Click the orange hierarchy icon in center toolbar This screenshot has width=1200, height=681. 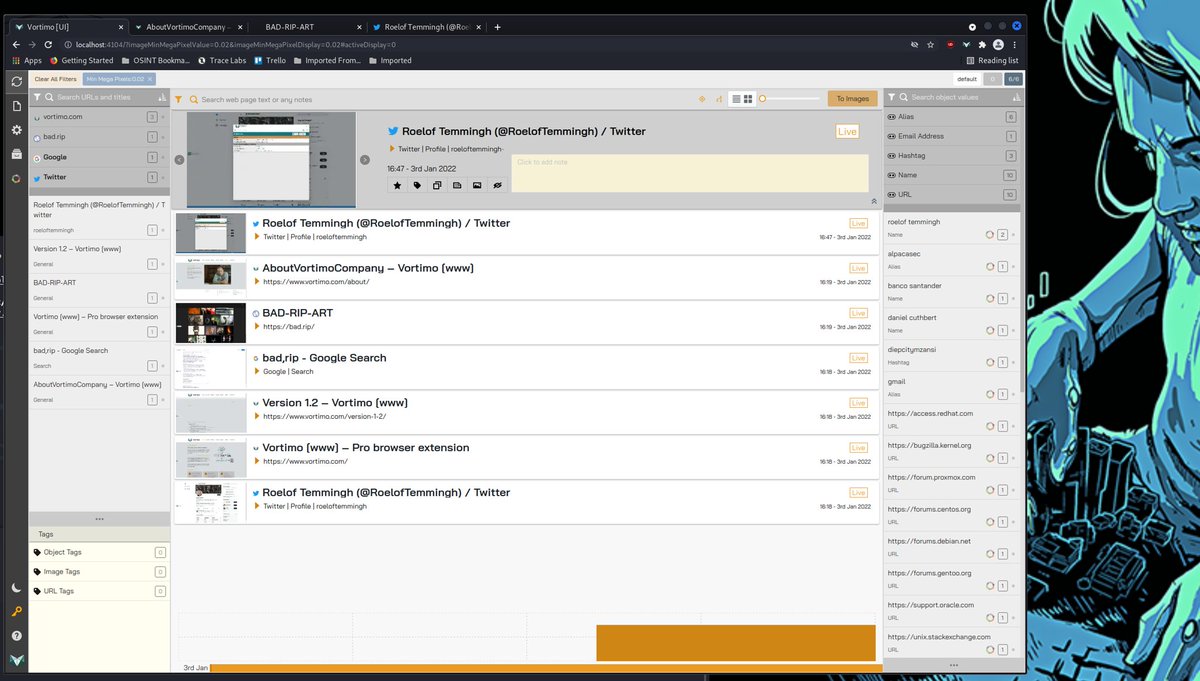click(x=718, y=99)
